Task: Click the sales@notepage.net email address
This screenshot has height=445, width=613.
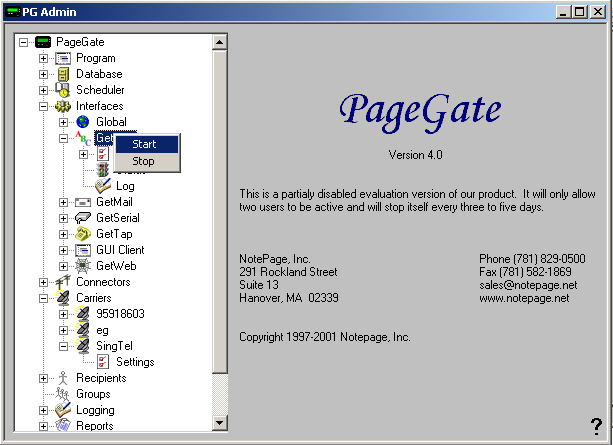Action: click(528, 285)
